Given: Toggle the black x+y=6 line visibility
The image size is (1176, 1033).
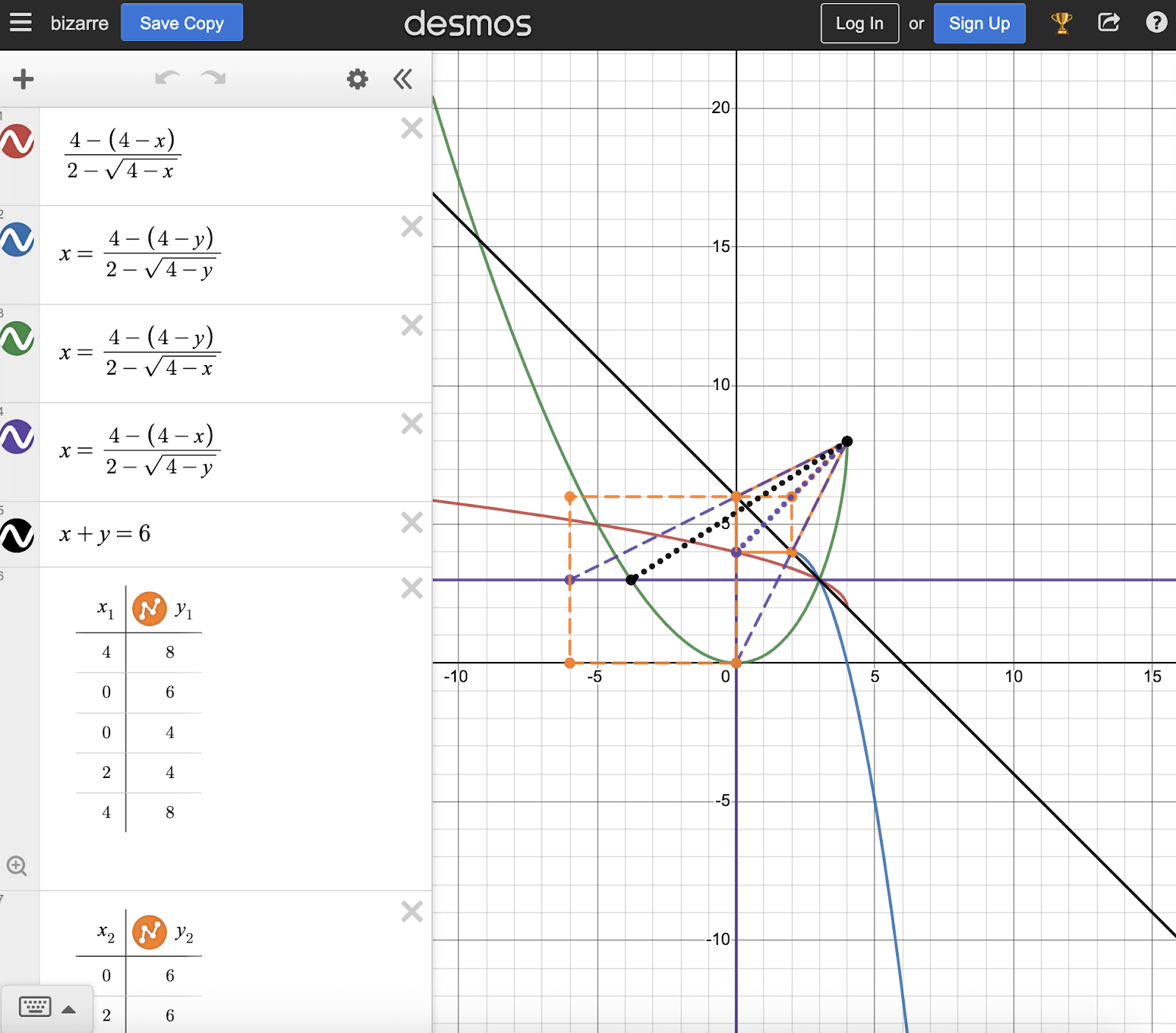Looking at the screenshot, I should tap(18, 535).
